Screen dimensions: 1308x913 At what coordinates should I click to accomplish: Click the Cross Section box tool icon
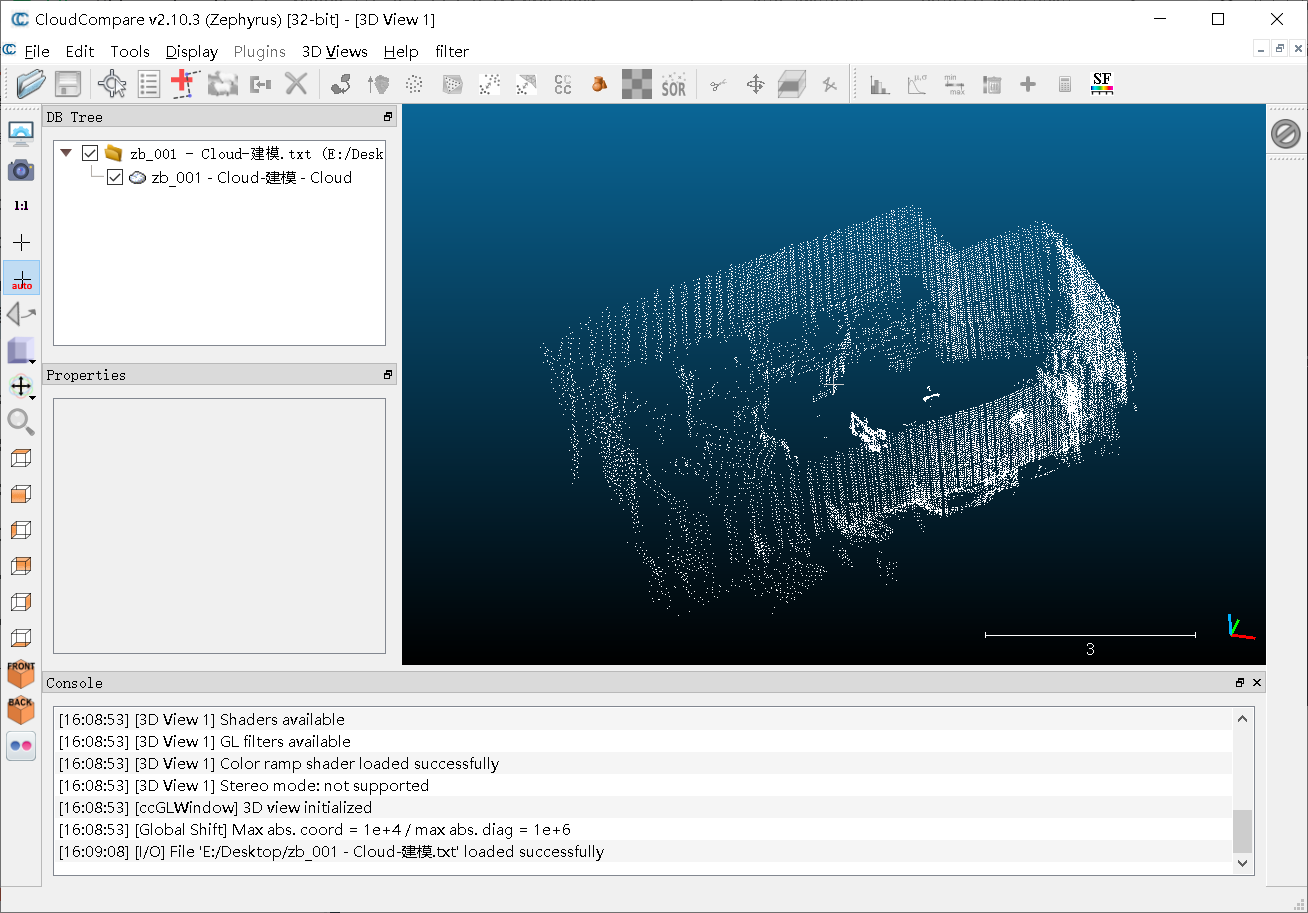pyautogui.click(x=792, y=84)
